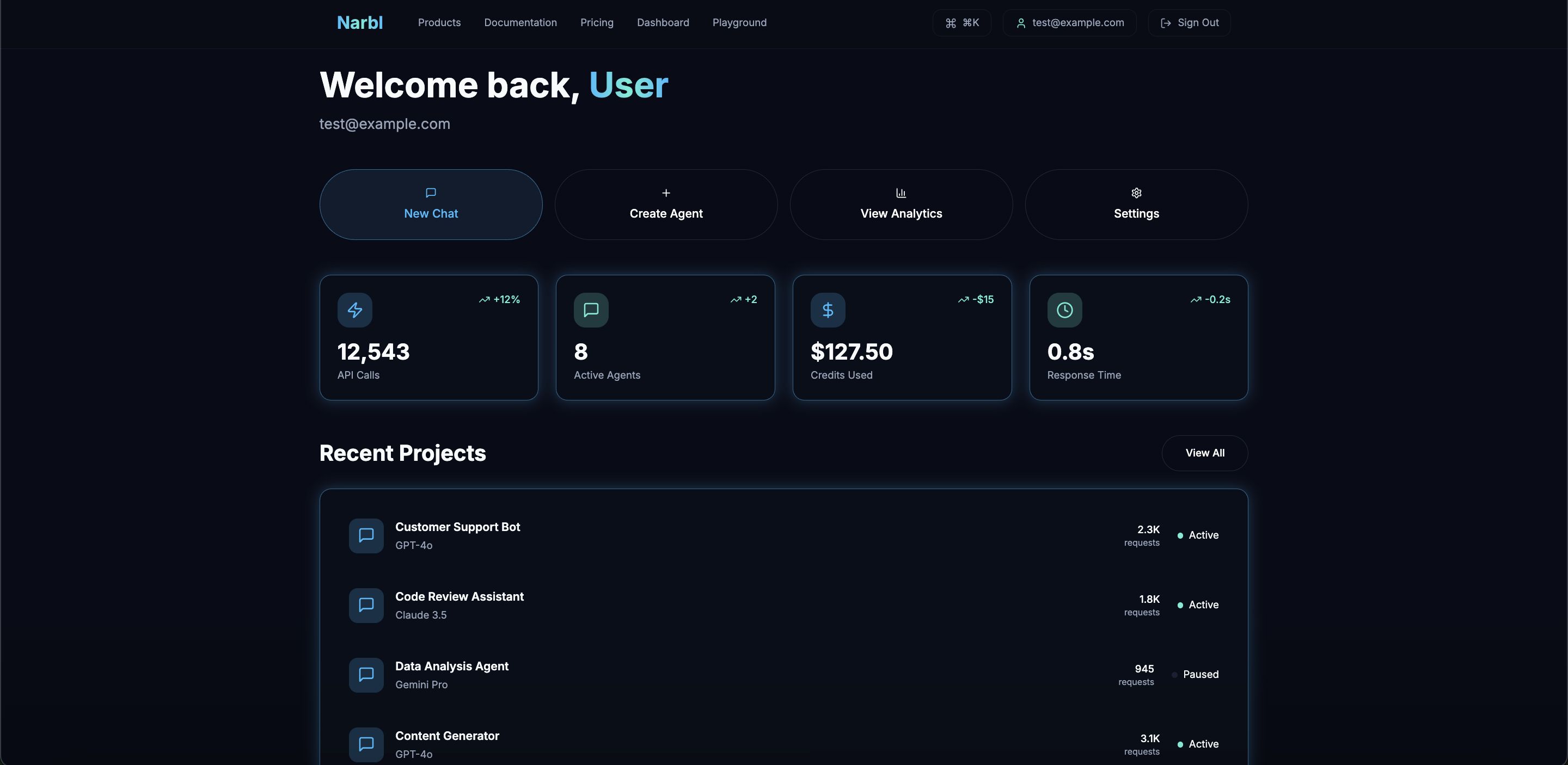The image size is (1568, 765).
Task: Click the dollar icon on Credits Used card
Action: (x=828, y=310)
